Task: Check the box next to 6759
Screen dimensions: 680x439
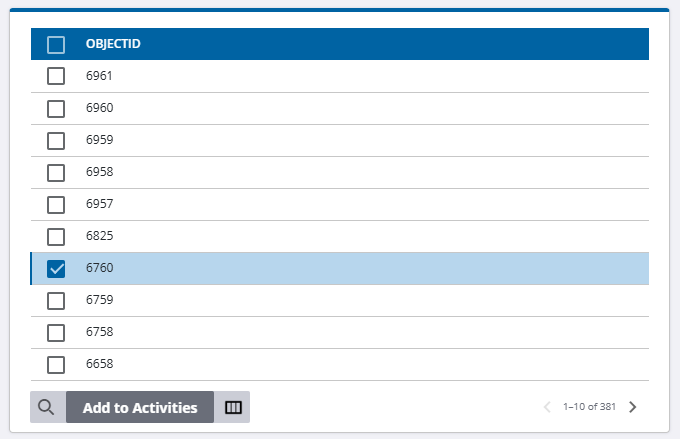Action: (56, 300)
